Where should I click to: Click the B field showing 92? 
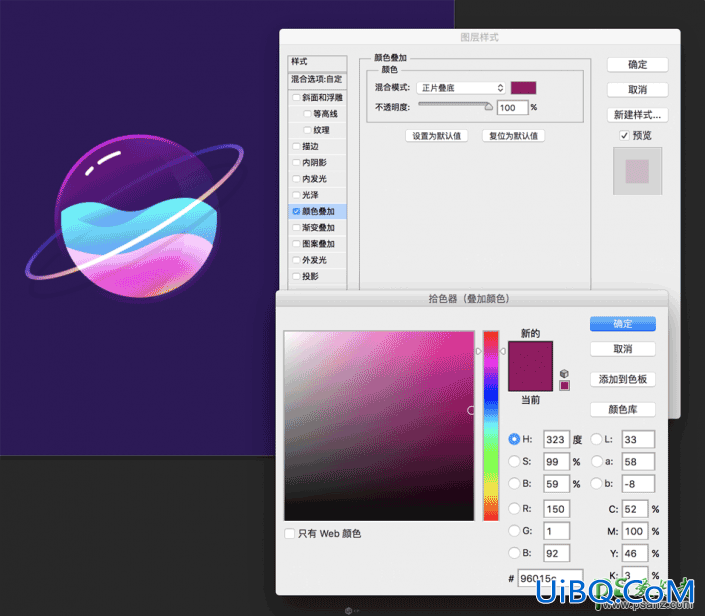point(557,553)
